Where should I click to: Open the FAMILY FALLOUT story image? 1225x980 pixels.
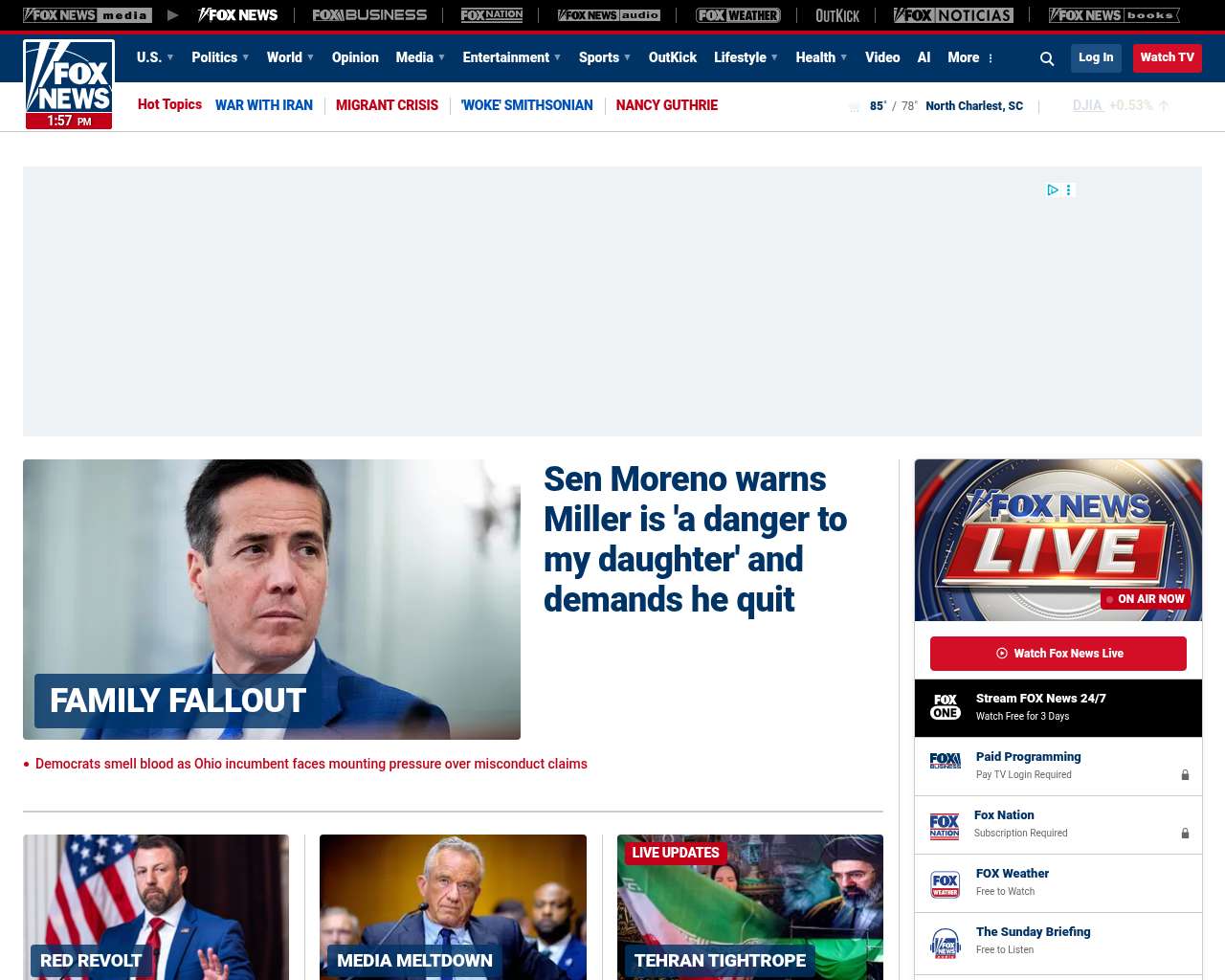pos(272,599)
